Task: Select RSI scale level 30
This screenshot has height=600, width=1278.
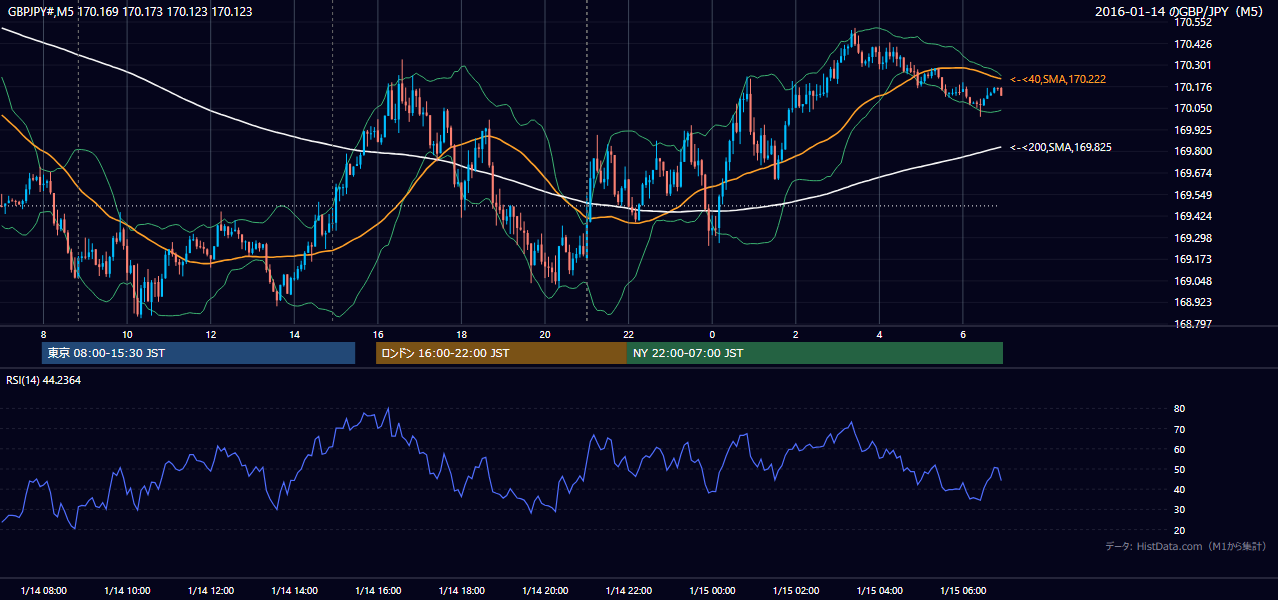Action: pyautogui.click(x=1180, y=510)
